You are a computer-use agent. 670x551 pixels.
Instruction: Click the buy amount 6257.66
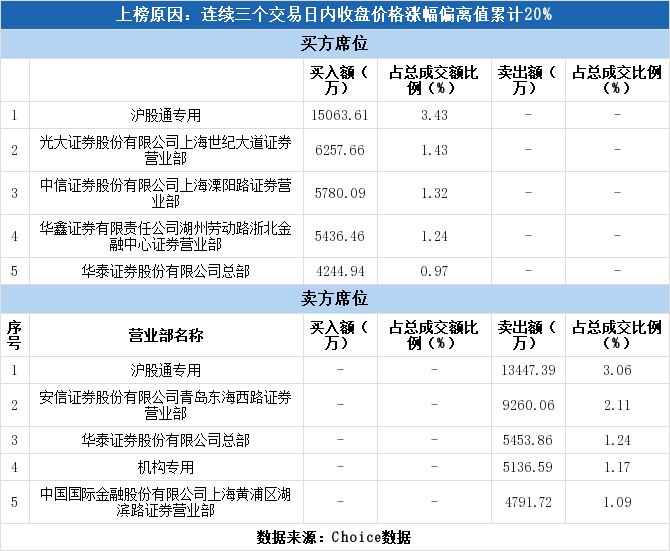340,150
